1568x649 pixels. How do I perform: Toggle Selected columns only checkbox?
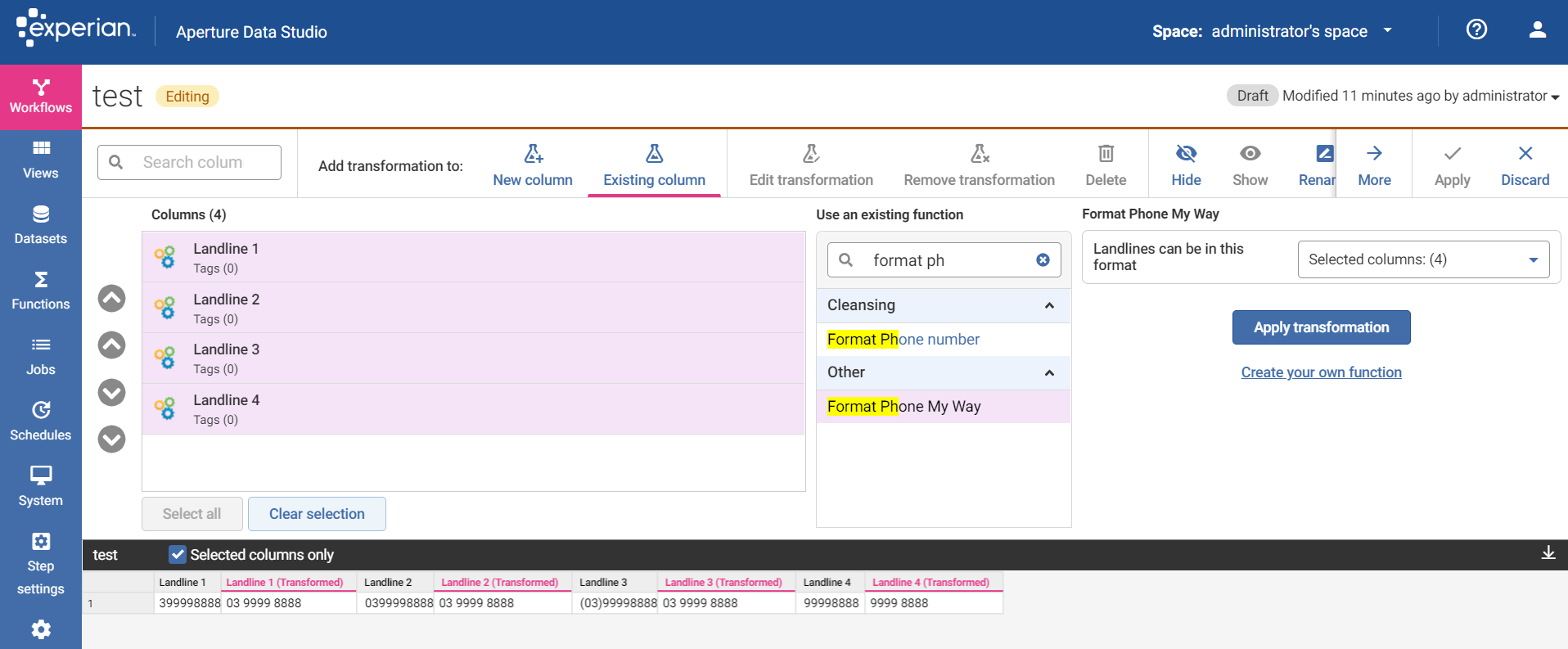pos(178,554)
